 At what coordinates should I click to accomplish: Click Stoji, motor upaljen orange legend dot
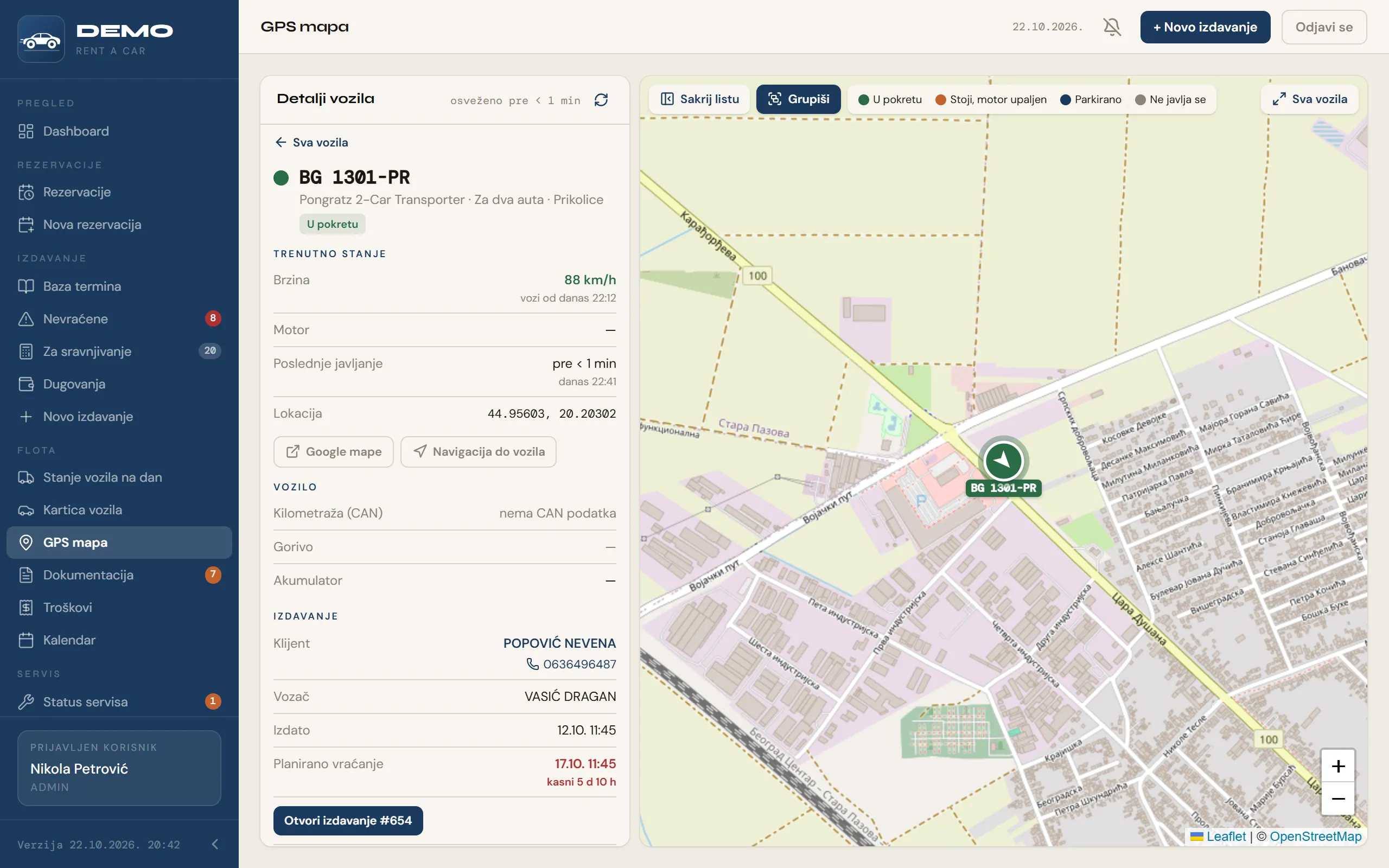(940, 100)
